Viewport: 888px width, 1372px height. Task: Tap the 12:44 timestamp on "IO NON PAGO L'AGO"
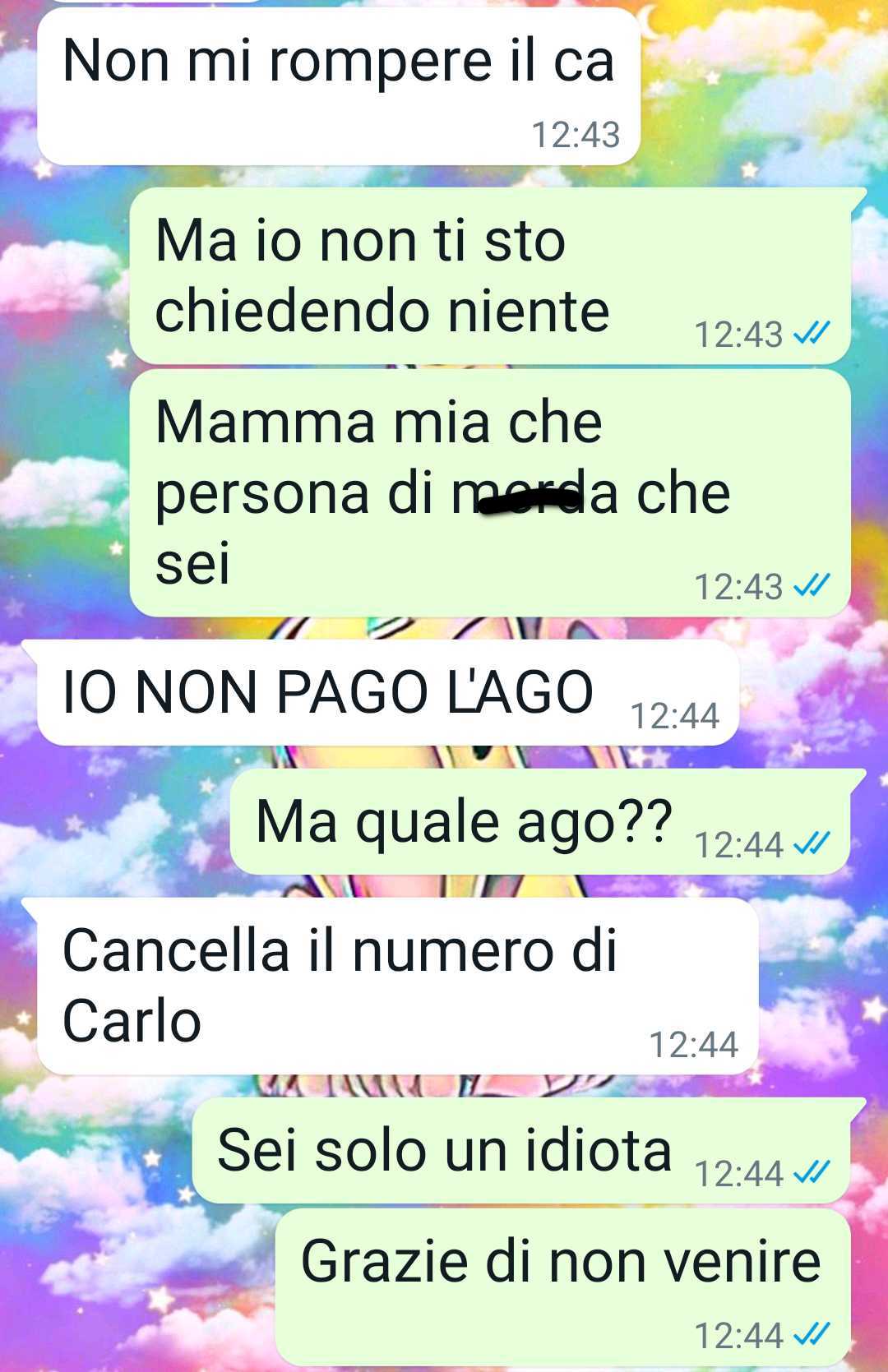[x=675, y=715]
